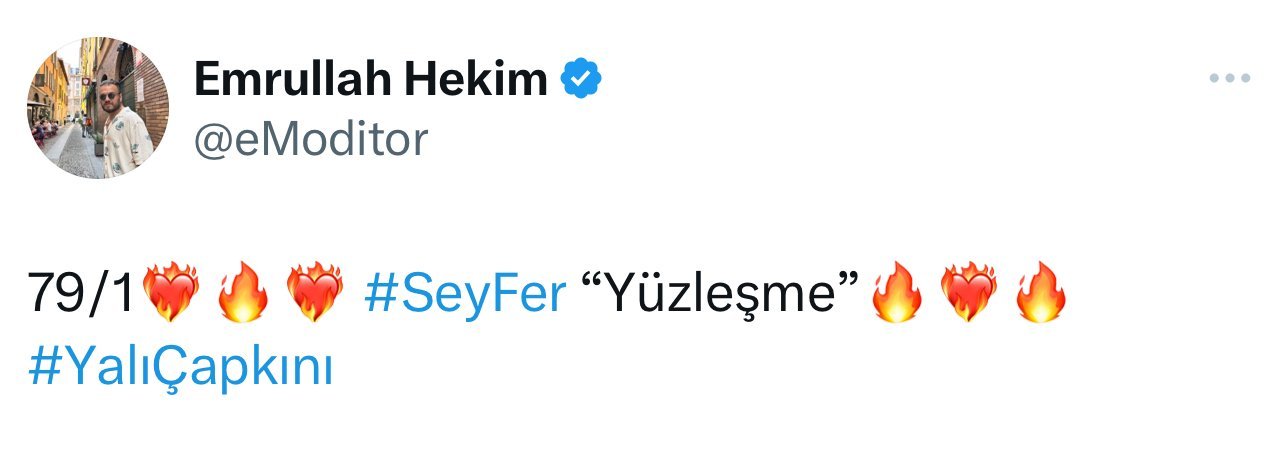Click the "79/1" text in the tweet
1284x472 pixels.
82,295
